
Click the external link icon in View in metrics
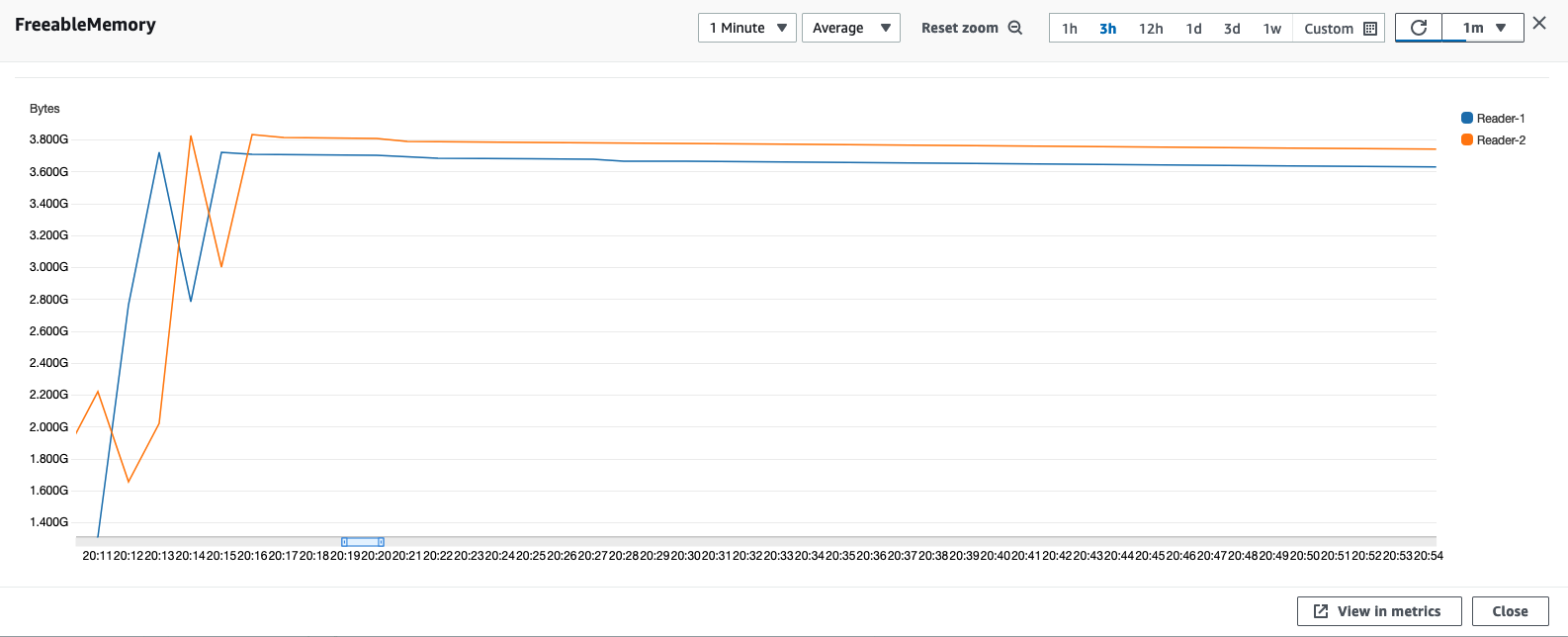[x=1320, y=611]
